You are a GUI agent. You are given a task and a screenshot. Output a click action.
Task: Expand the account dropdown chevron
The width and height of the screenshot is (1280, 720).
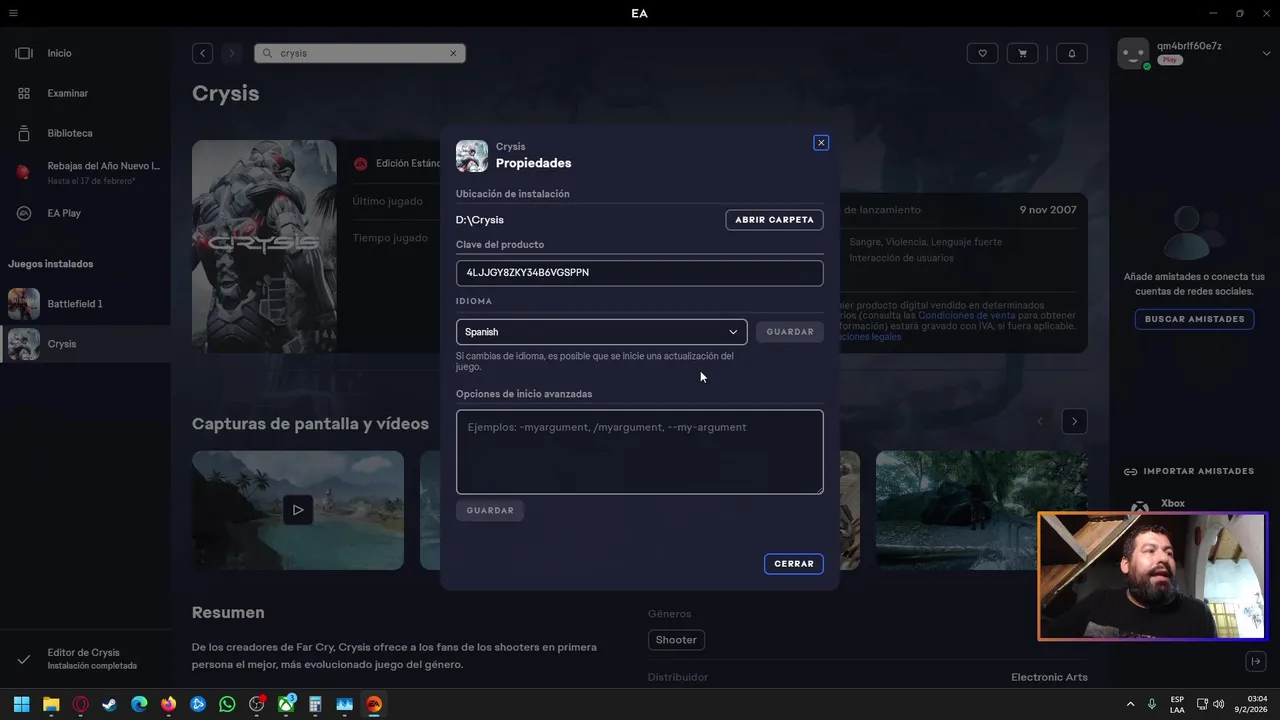pyautogui.click(x=1267, y=53)
